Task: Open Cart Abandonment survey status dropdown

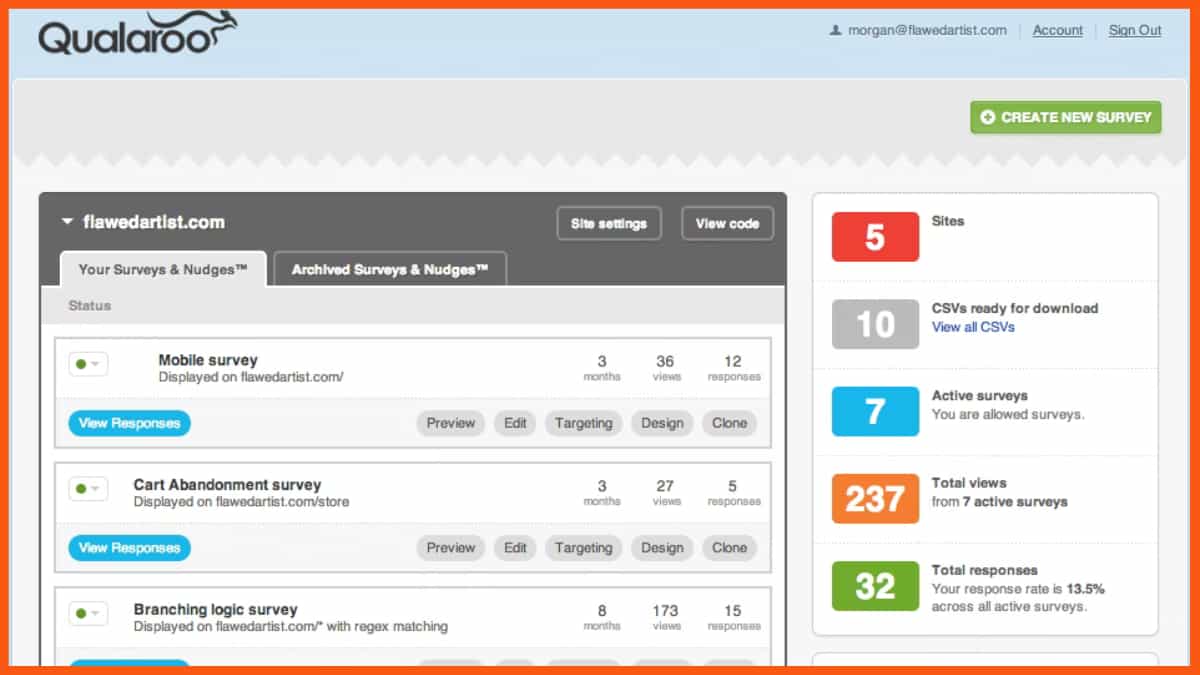Action: [x=88, y=489]
